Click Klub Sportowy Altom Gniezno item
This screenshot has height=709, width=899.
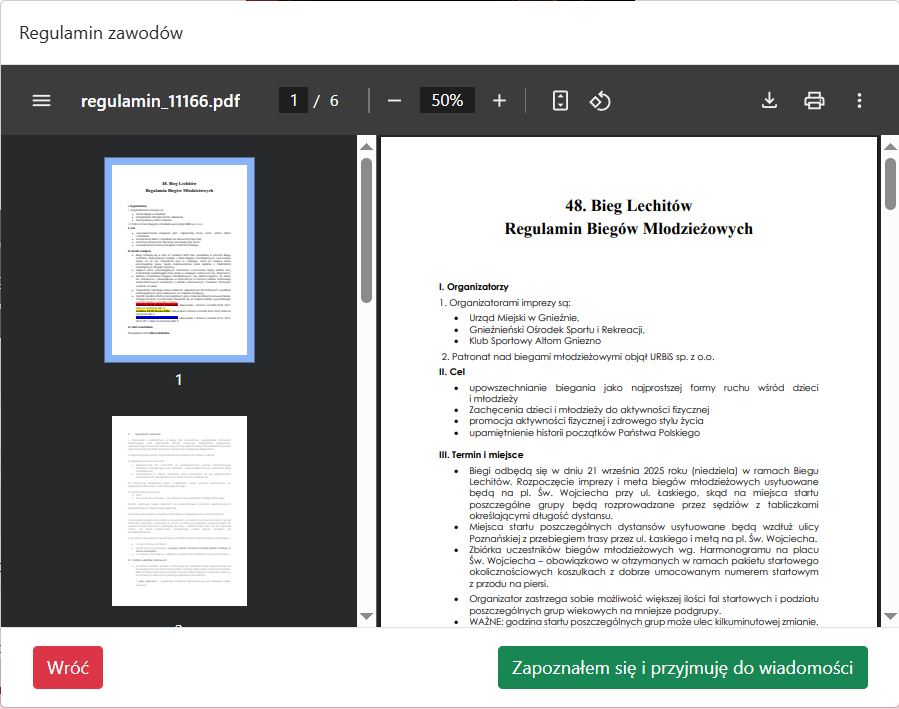pos(535,340)
